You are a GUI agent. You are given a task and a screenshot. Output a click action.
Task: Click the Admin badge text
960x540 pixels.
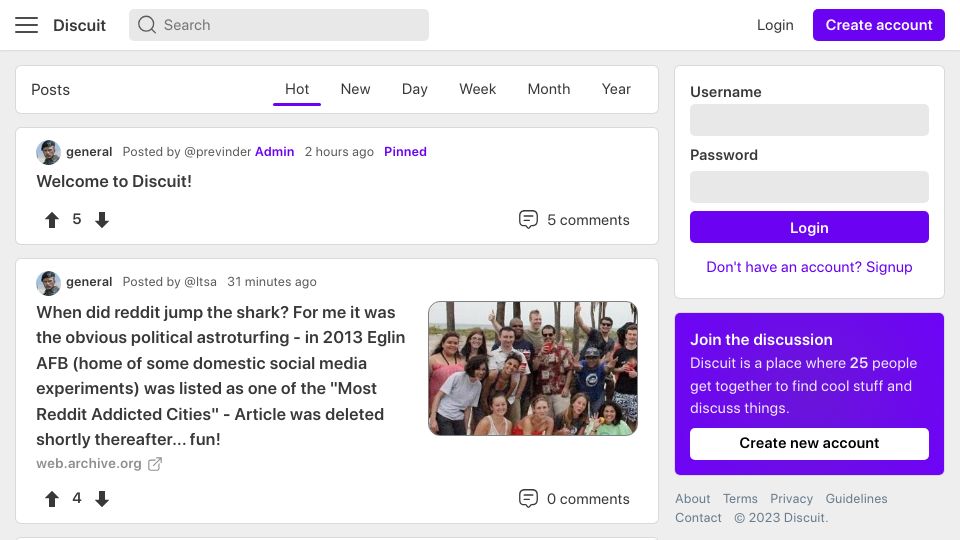274,152
